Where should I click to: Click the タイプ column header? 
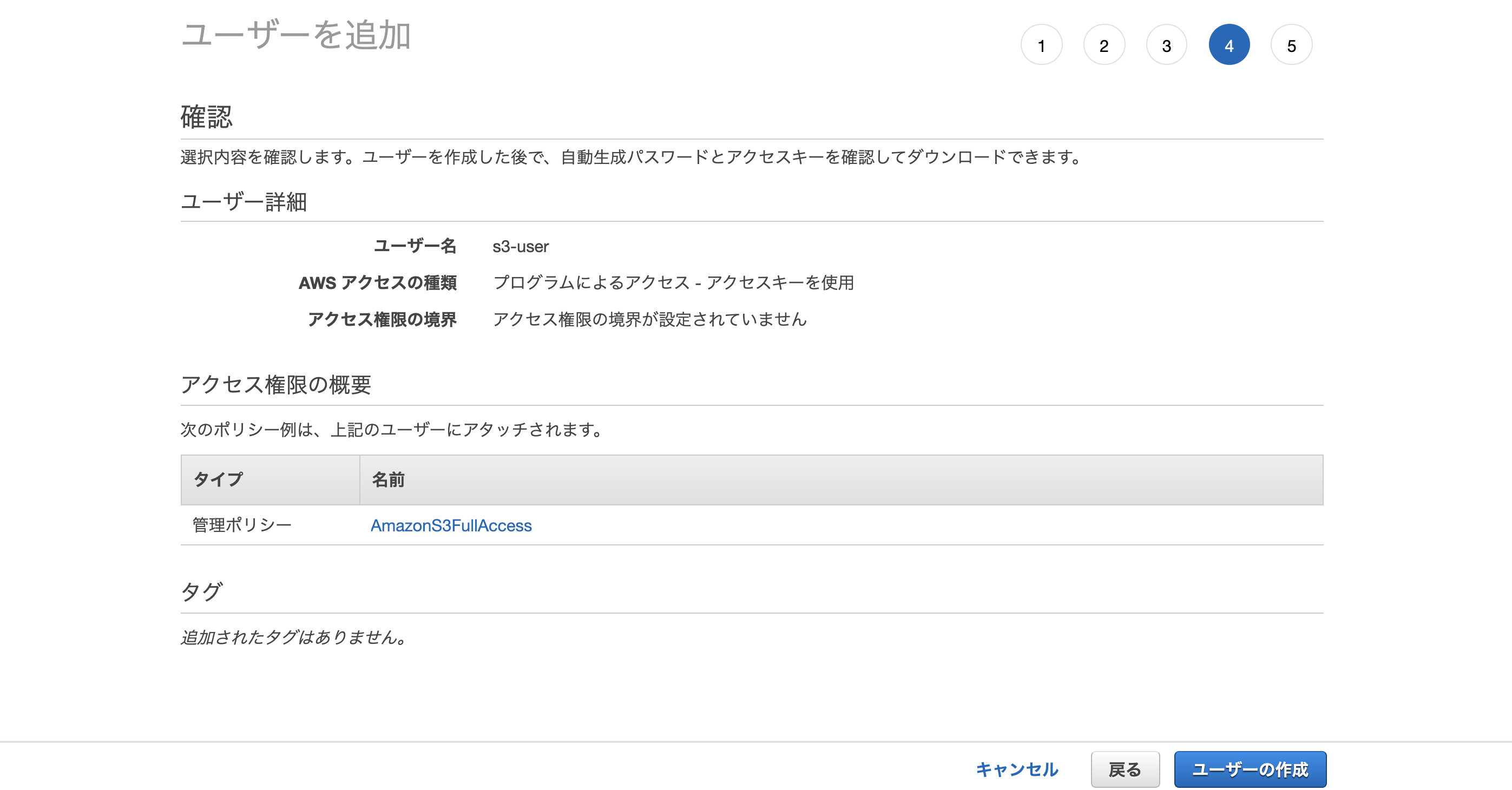tap(218, 479)
